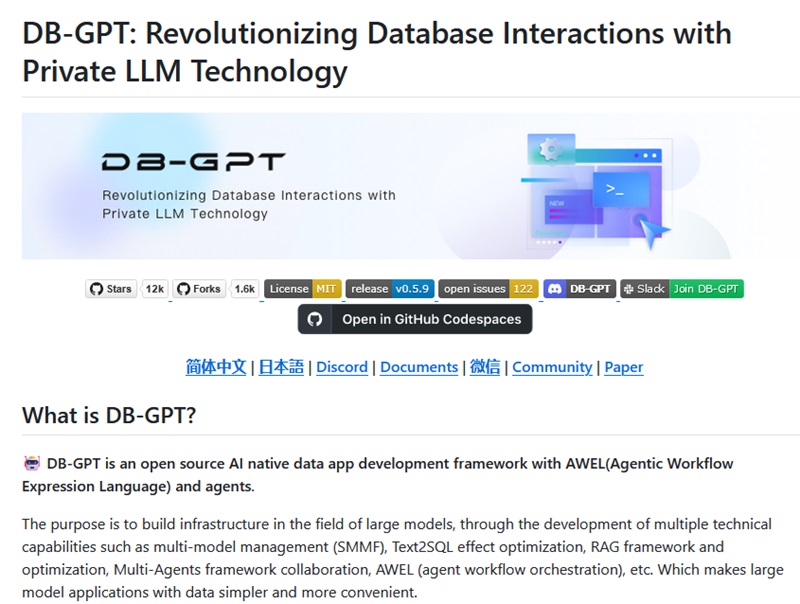
Task: Open the 12k stars count badge
Action: click(155, 289)
